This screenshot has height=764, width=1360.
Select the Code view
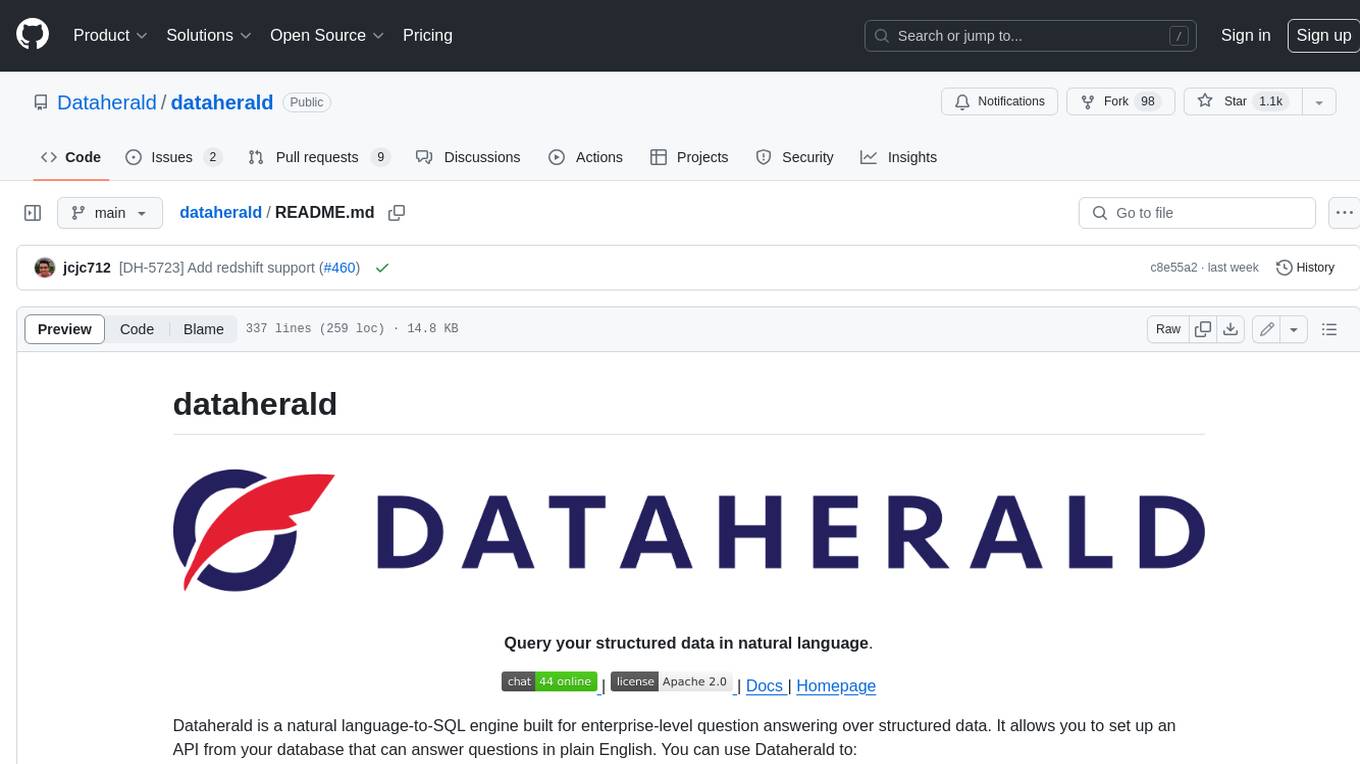[x=137, y=329]
